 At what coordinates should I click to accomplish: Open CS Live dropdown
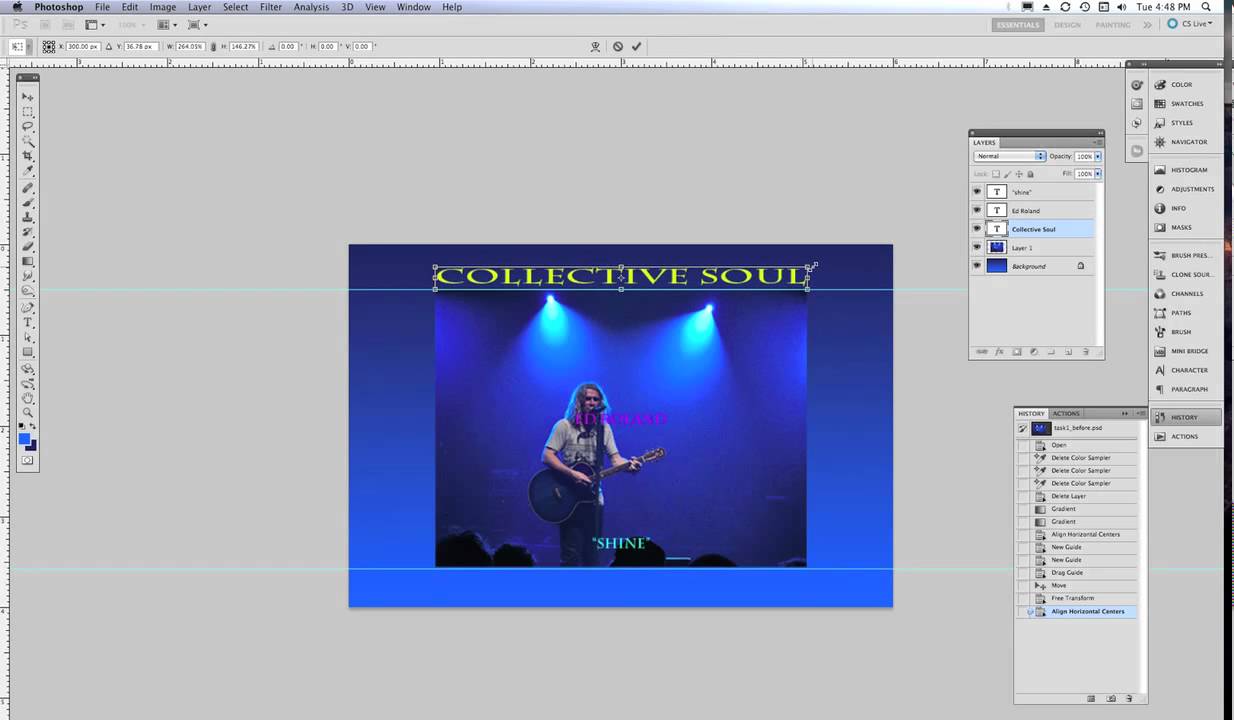pos(1190,24)
